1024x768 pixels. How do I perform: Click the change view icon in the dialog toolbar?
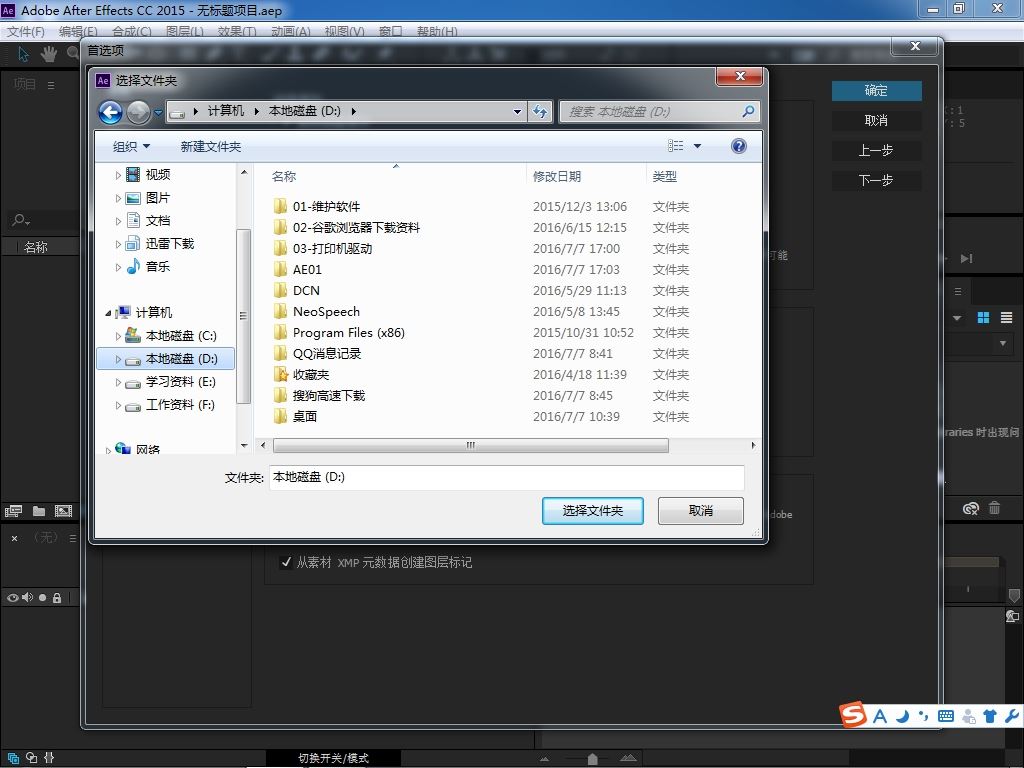pyautogui.click(x=675, y=146)
